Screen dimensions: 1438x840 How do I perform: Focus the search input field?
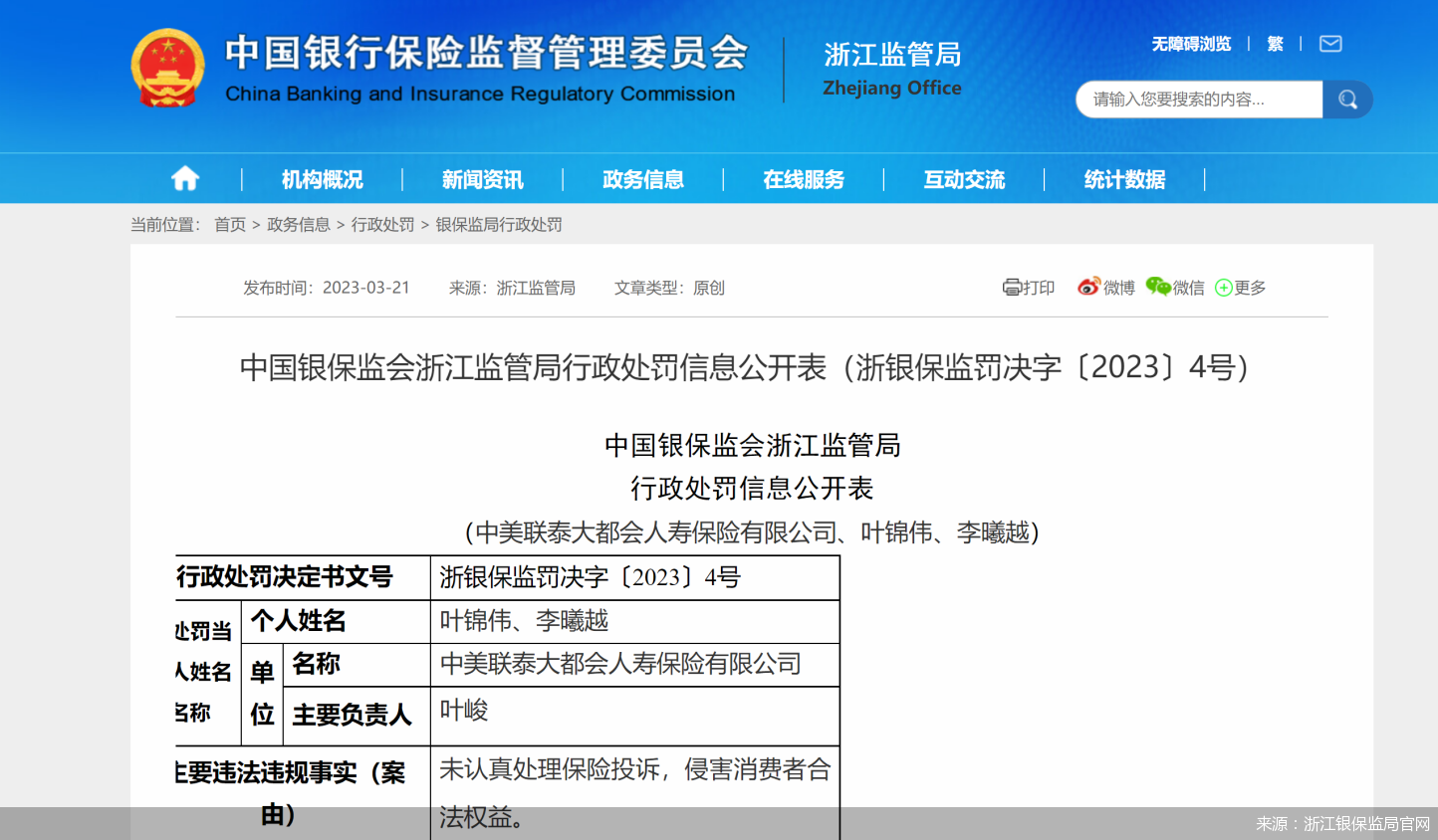click(1199, 100)
